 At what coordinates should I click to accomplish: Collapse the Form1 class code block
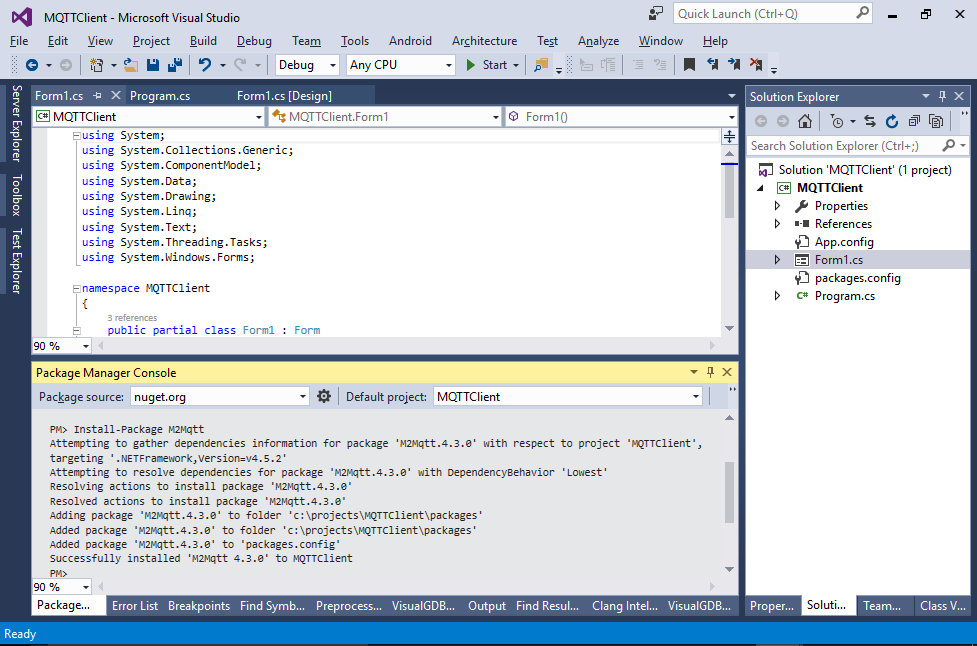(76, 331)
